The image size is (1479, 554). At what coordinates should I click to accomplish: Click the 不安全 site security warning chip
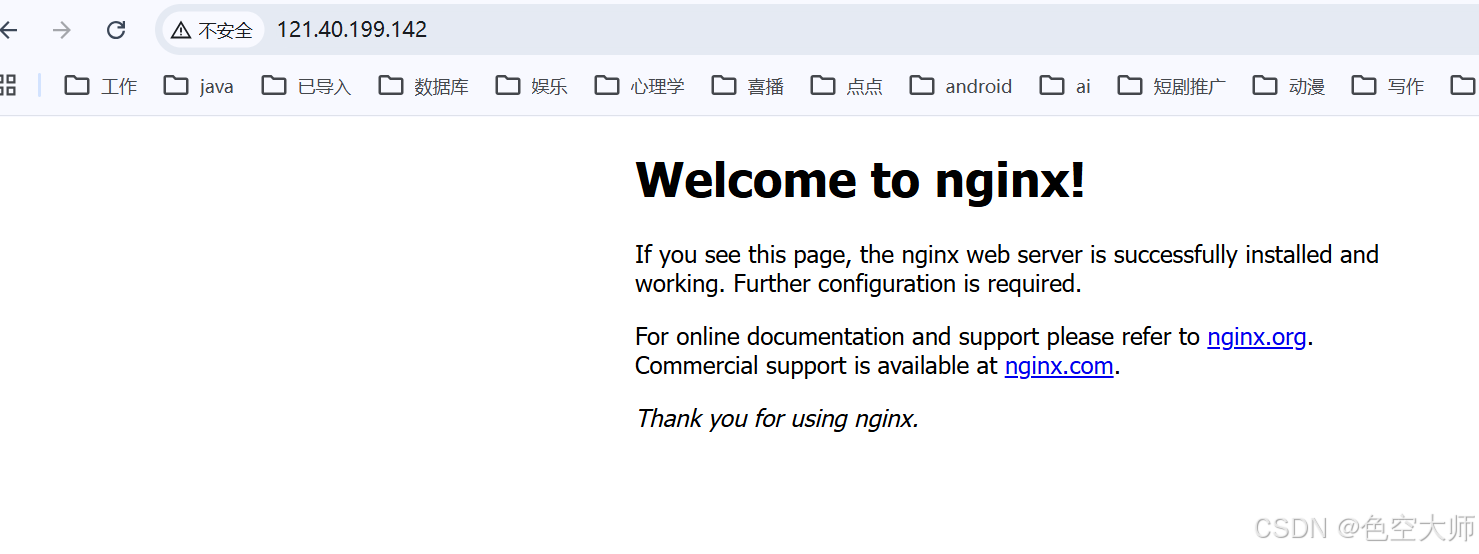pos(212,30)
